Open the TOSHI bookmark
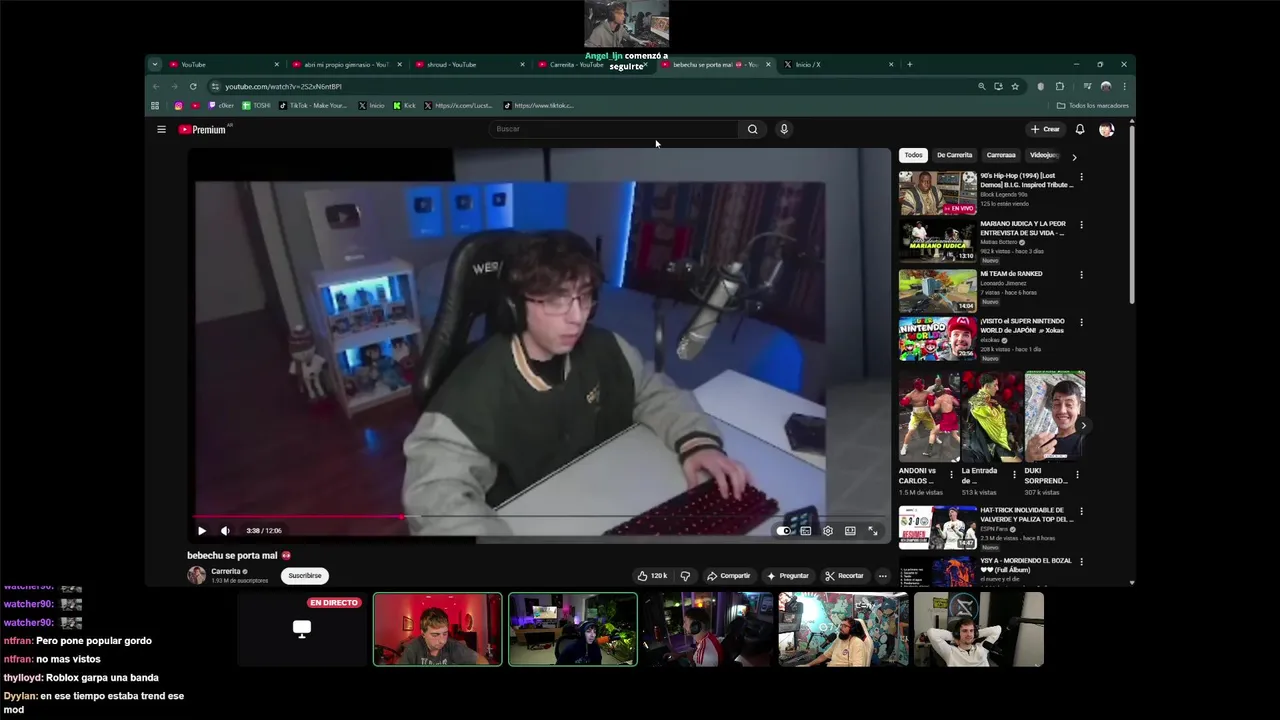Viewport: 1280px width, 720px height. point(257,105)
